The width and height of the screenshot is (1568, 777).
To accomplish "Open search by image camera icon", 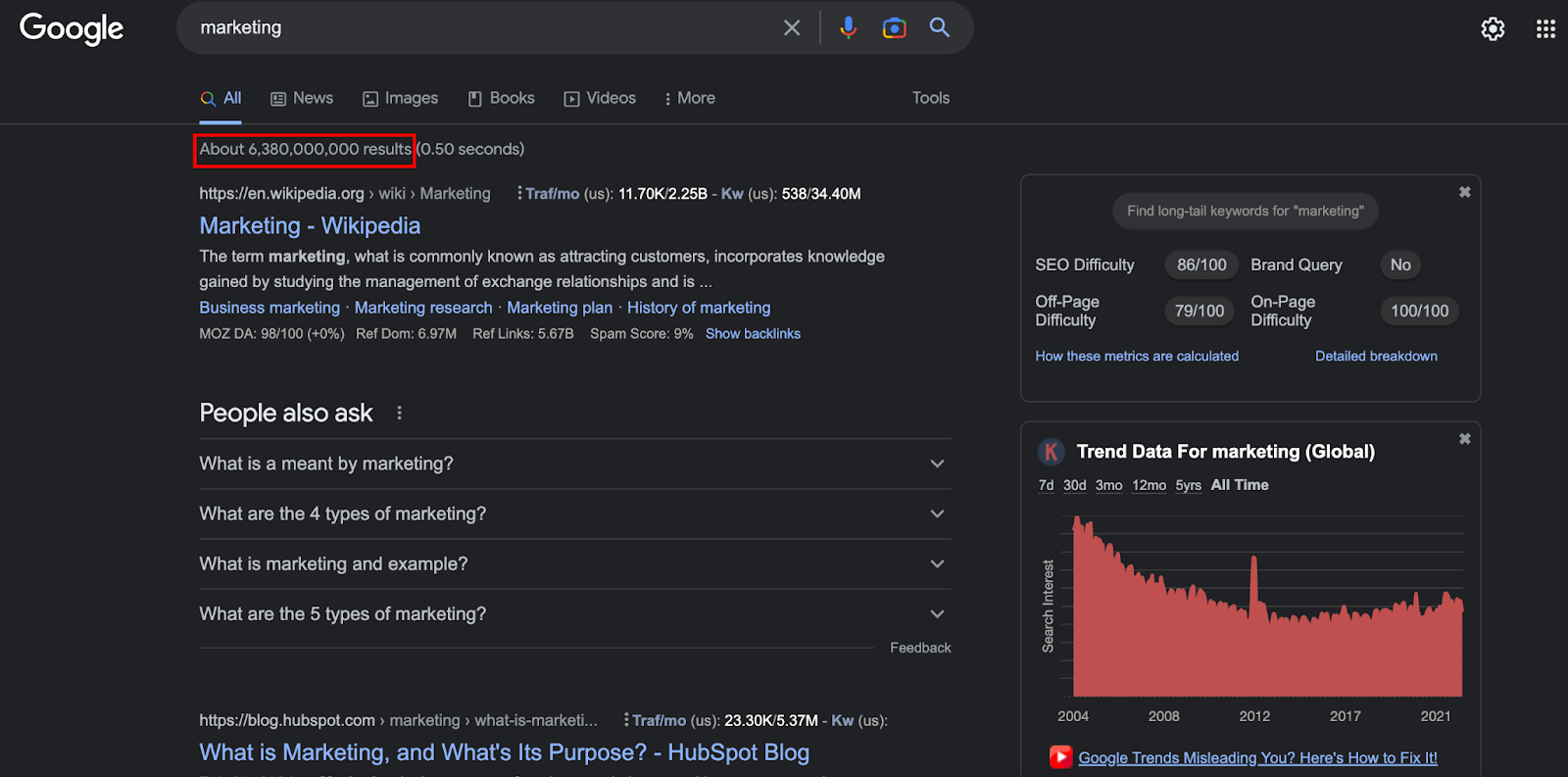I will pyautogui.click(x=894, y=28).
